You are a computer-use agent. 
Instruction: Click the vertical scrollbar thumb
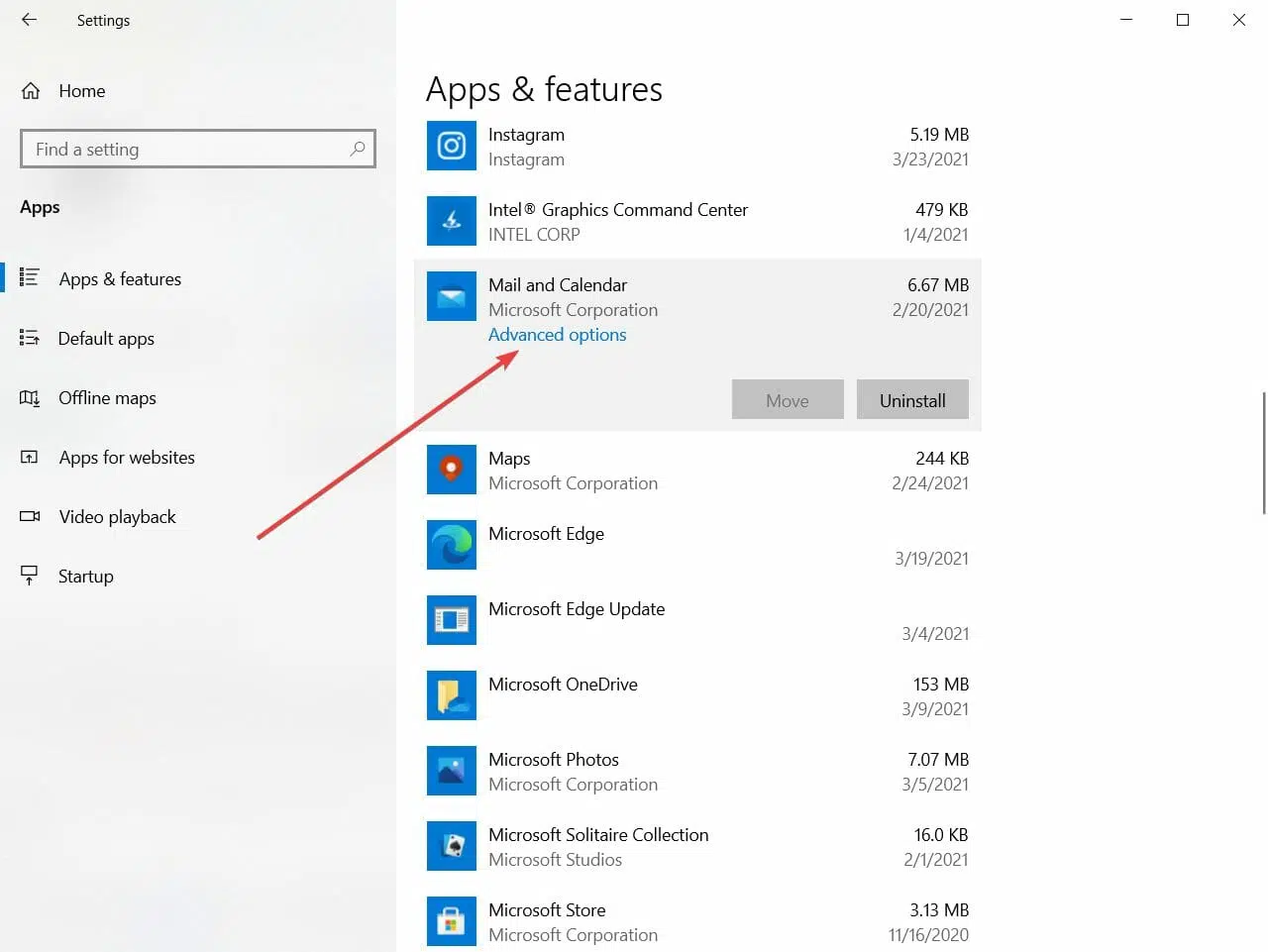click(1264, 453)
